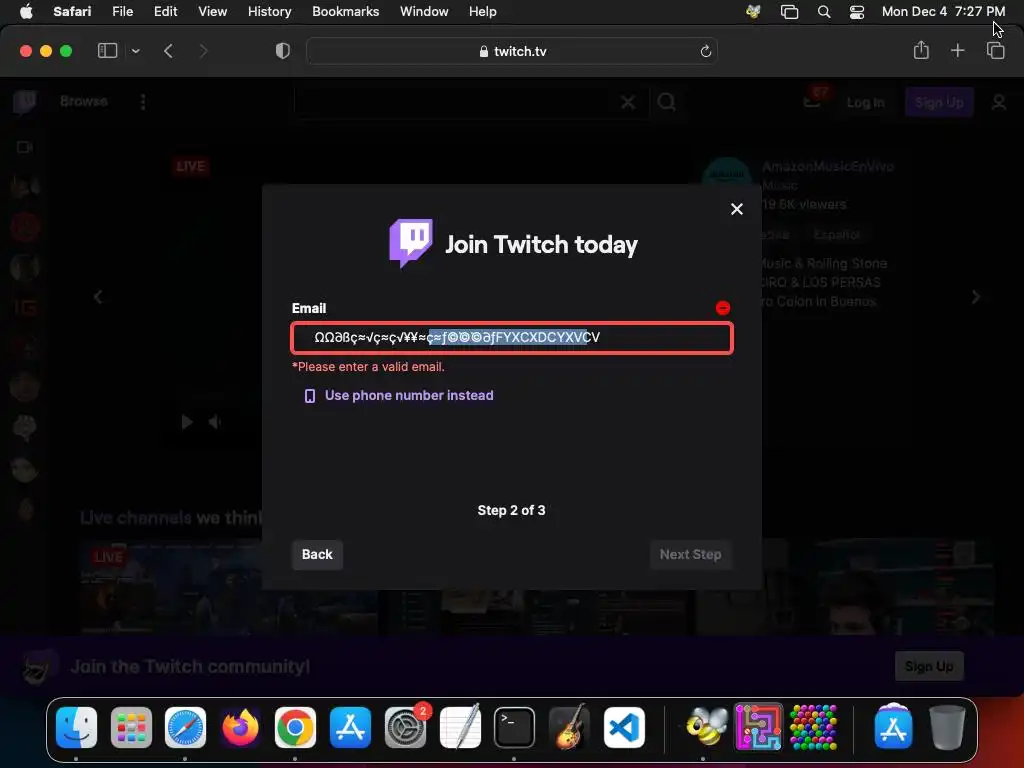The width and height of the screenshot is (1024, 768).
Task: Open Firefox from the Dock
Action: click(x=240, y=727)
